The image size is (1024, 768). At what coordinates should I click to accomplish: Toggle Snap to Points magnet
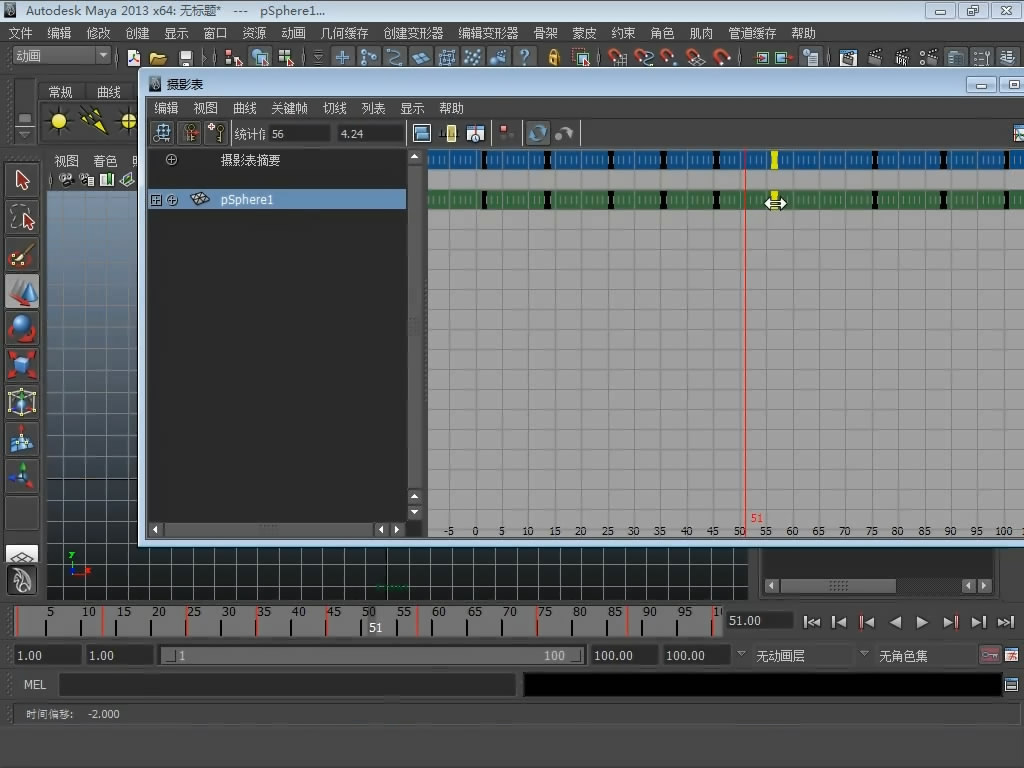coord(669,57)
